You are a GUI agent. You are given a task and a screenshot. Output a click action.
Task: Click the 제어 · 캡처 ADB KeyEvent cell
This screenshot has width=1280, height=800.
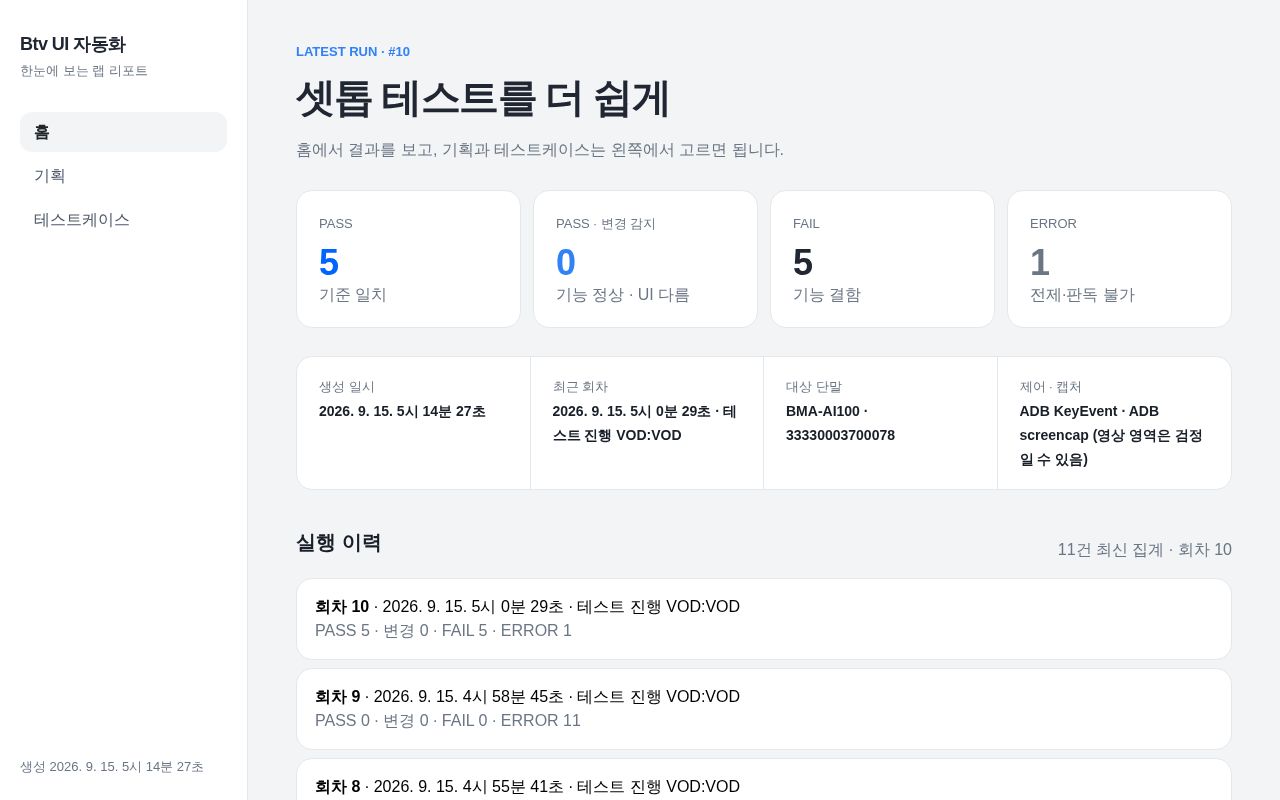click(1114, 423)
